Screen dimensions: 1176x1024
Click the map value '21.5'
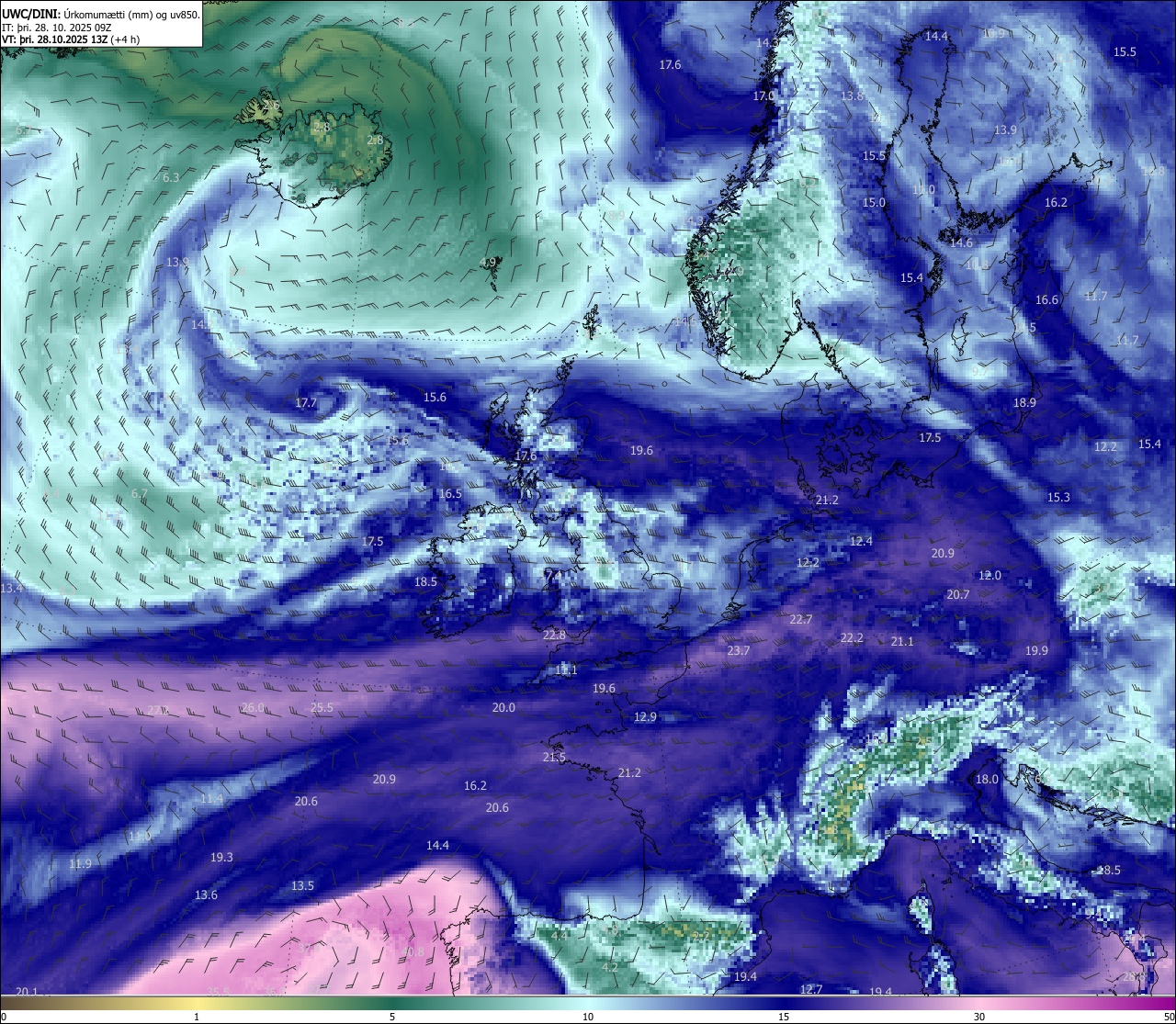click(554, 757)
